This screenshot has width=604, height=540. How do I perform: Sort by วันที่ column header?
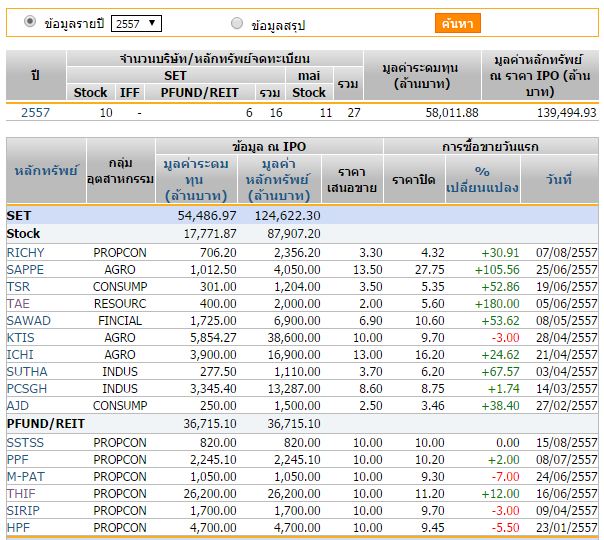(x=559, y=179)
